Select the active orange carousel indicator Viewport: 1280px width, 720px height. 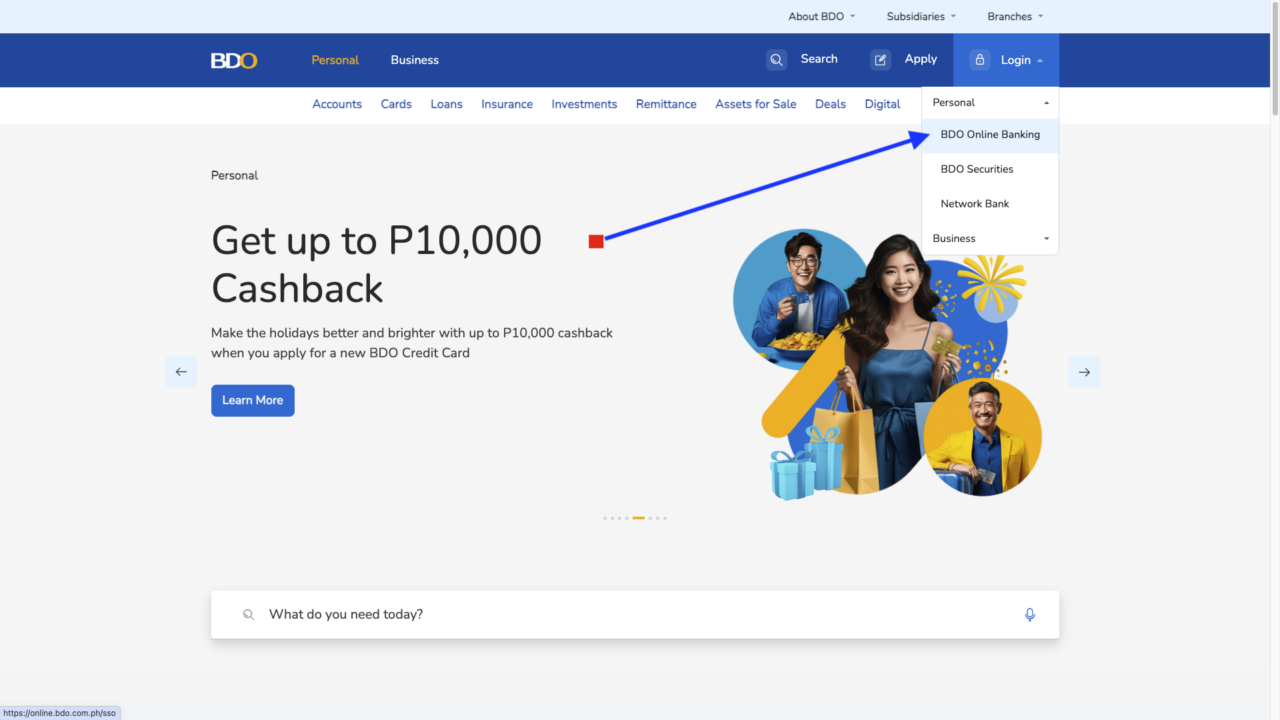tap(639, 518)
